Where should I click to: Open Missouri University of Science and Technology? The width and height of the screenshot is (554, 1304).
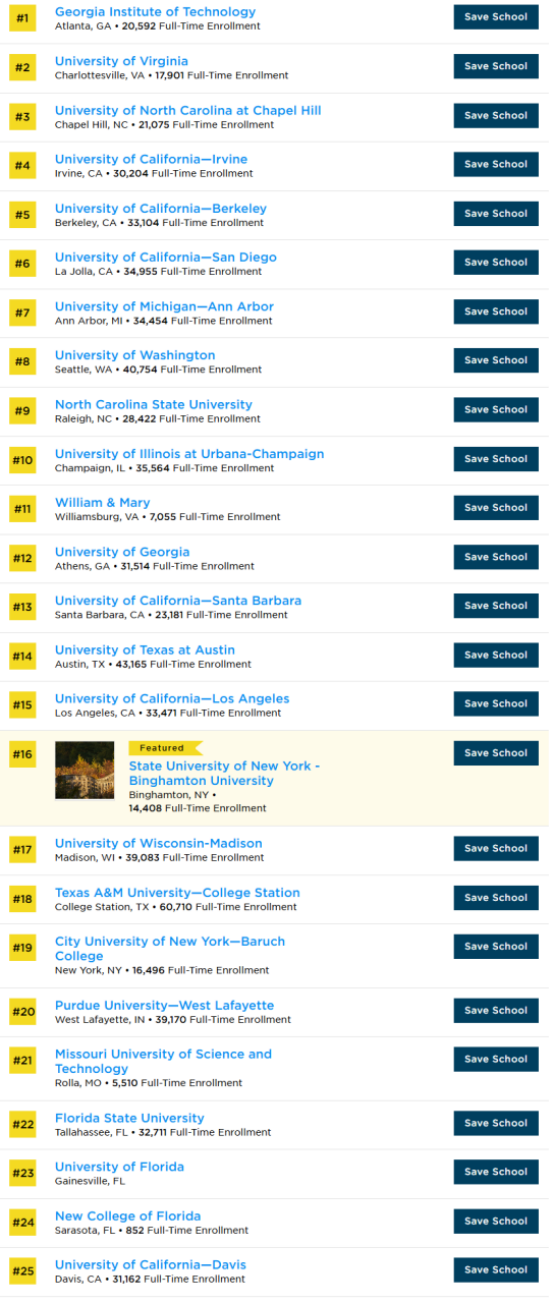pos(163,1061)
